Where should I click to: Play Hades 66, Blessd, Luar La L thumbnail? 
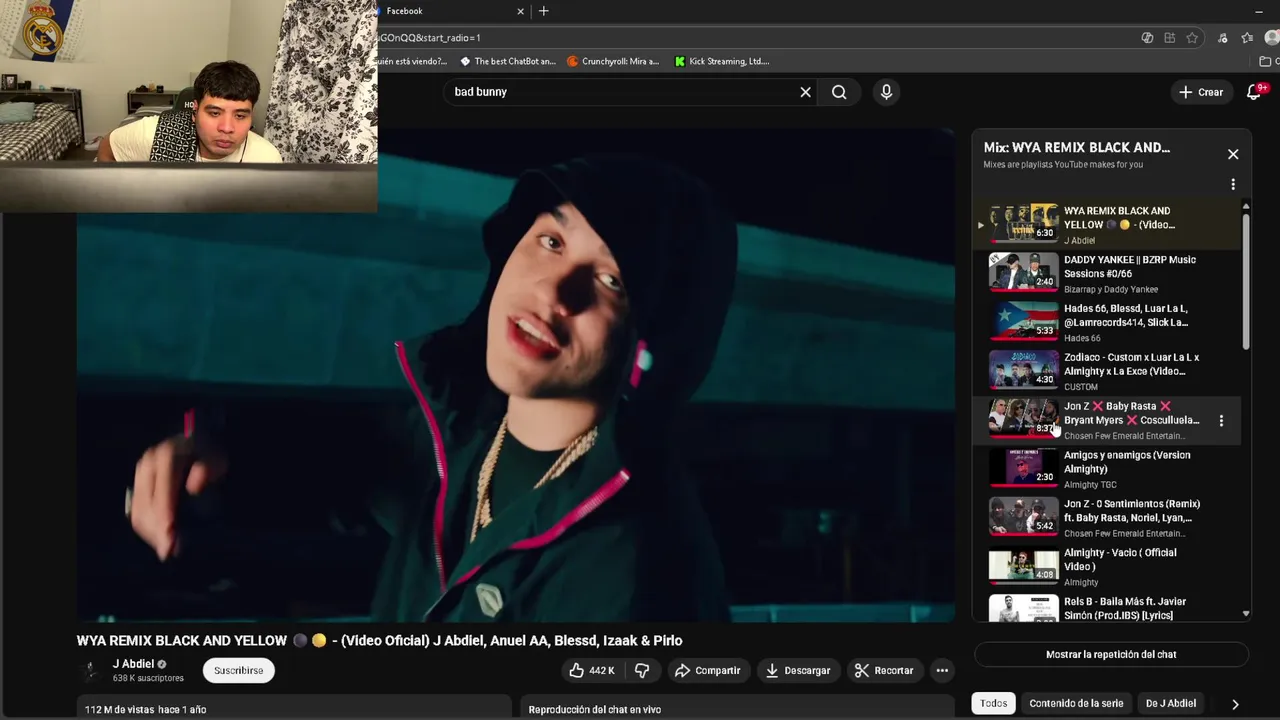tap(1023, 320)
